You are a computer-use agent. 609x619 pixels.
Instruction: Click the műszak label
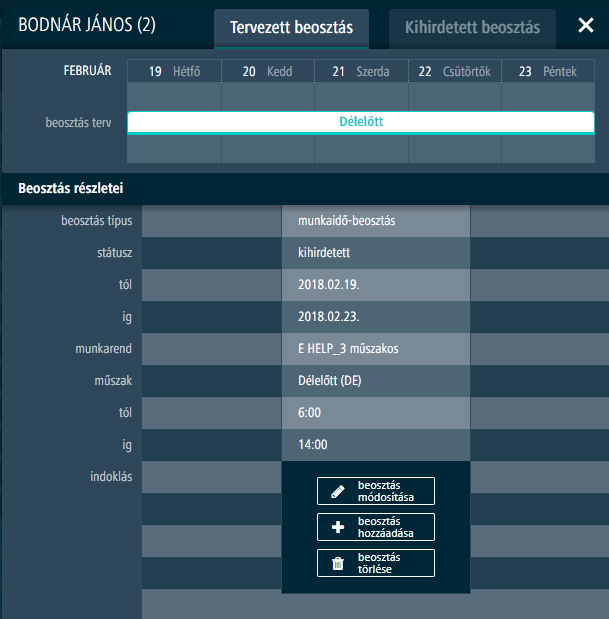tap(113, 381)
